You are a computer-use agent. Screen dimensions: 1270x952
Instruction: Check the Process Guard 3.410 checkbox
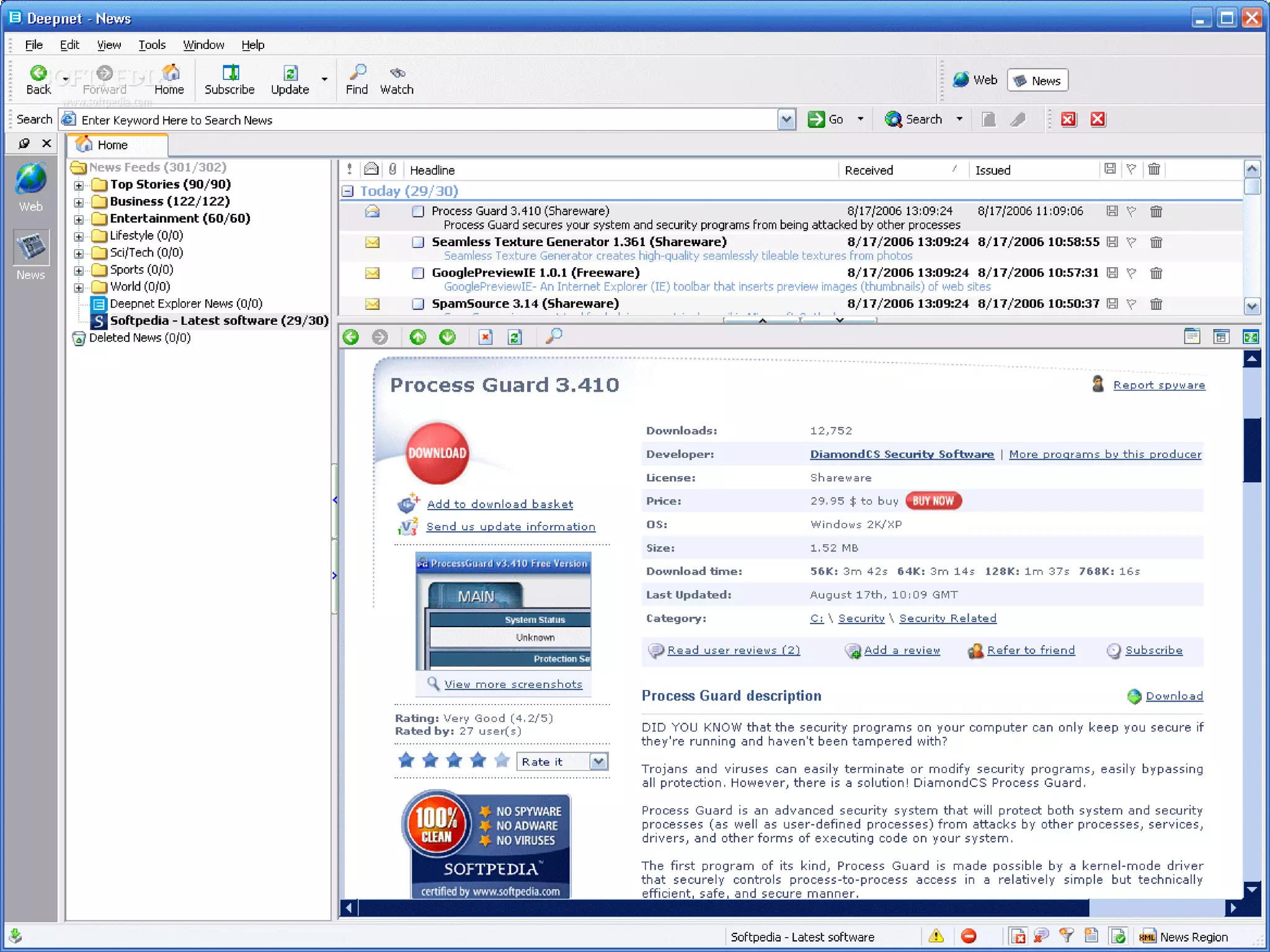(x=418, y=211)
